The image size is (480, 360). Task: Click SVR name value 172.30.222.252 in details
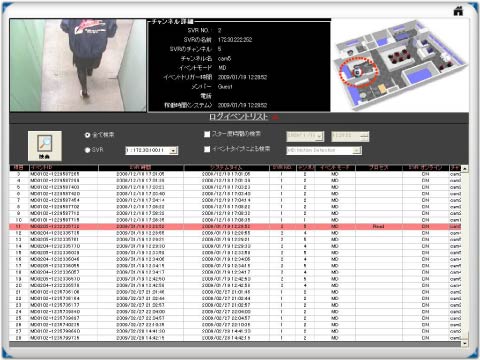[x=235, y=40]
